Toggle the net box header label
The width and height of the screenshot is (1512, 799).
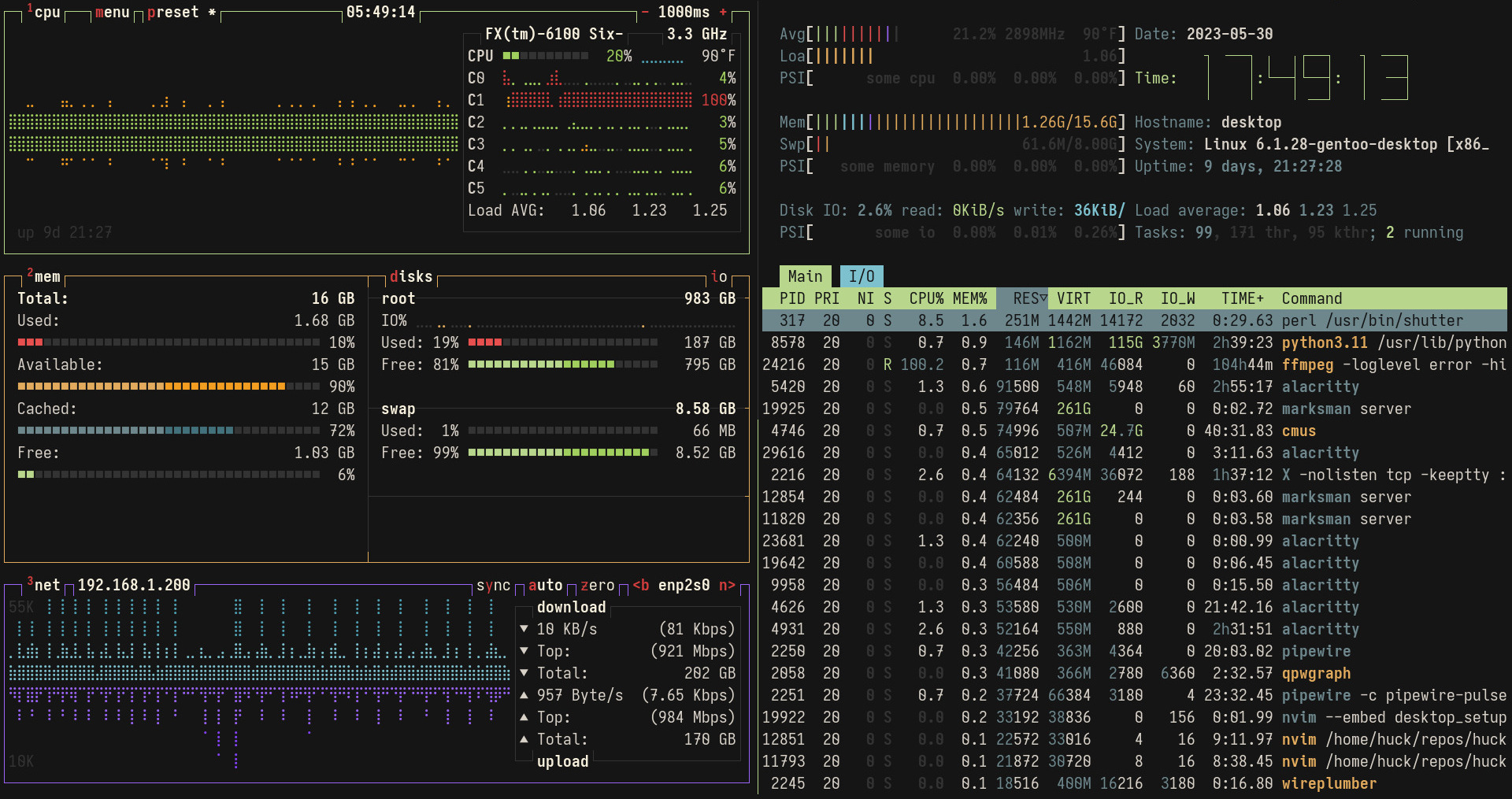pyautogui.click(x=43, y=585)
